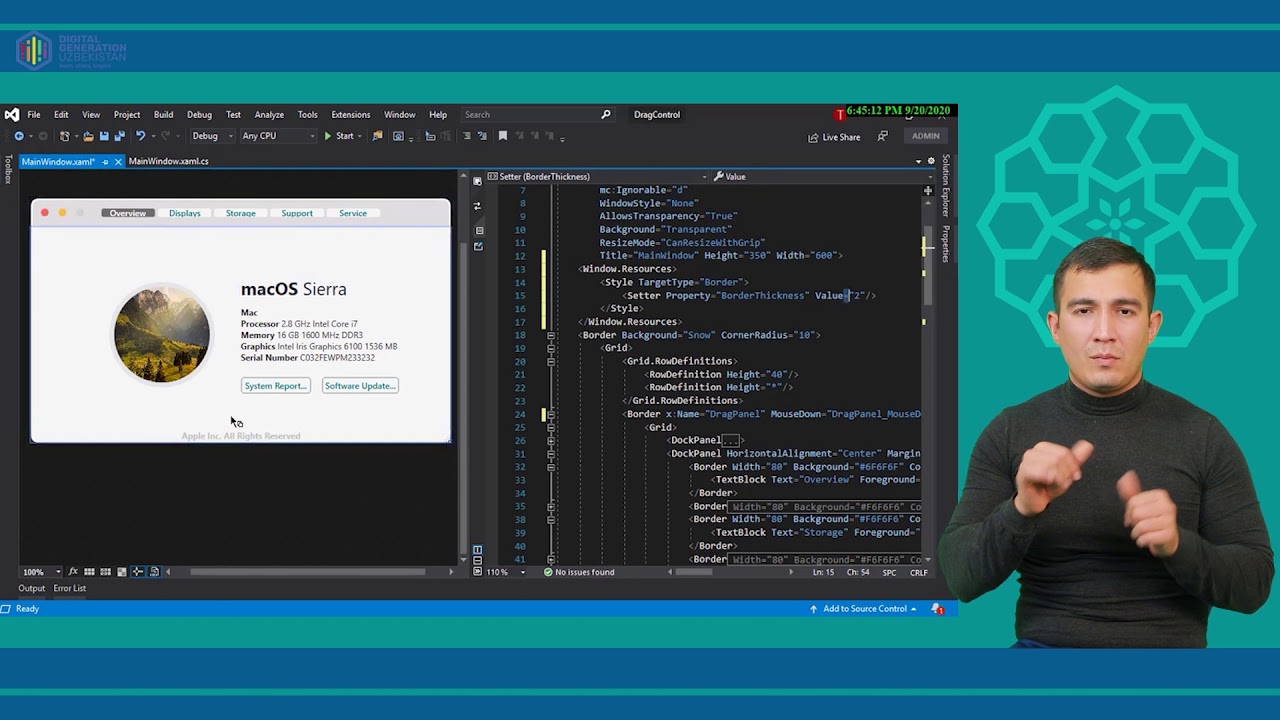Click the search magnifier icon
The height and width of the screenshot is (720, 1280).
[x=605, y=114]
